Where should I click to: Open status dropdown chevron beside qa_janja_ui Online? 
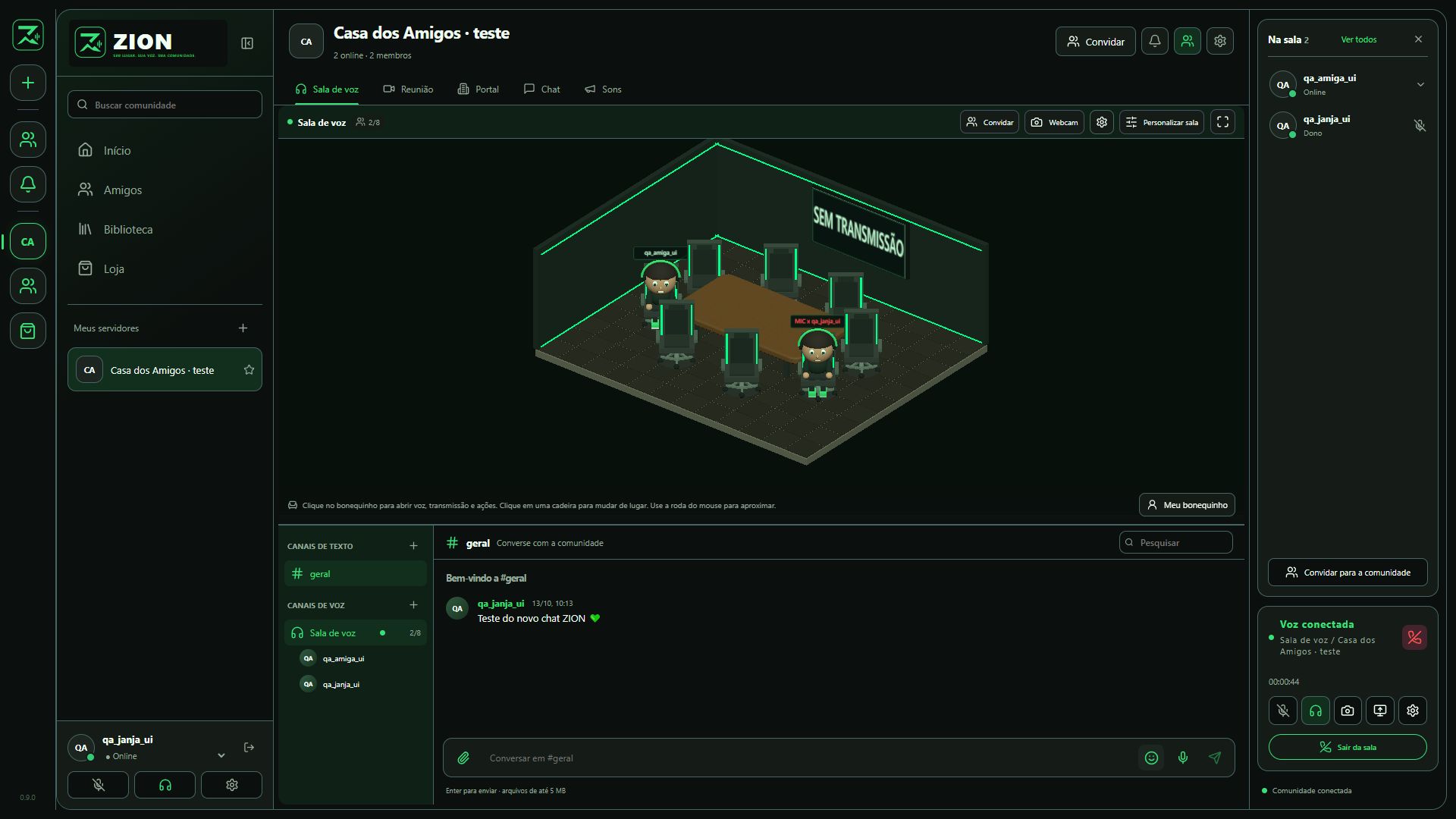point(221,755)
